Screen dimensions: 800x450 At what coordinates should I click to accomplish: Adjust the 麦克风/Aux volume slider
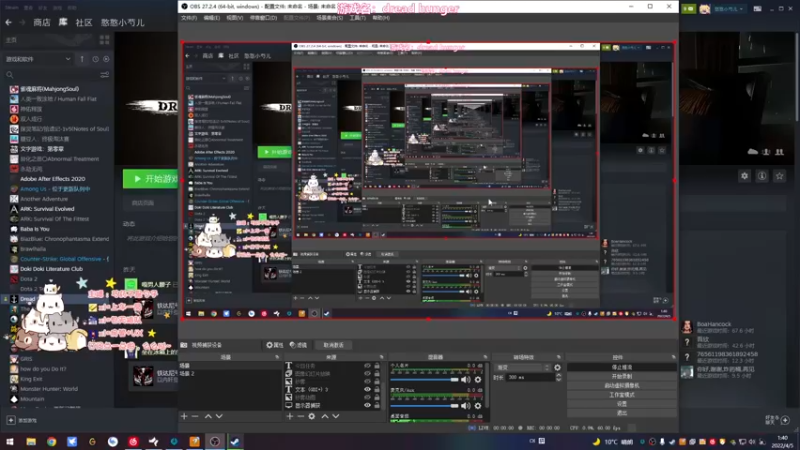pos(424,406)
